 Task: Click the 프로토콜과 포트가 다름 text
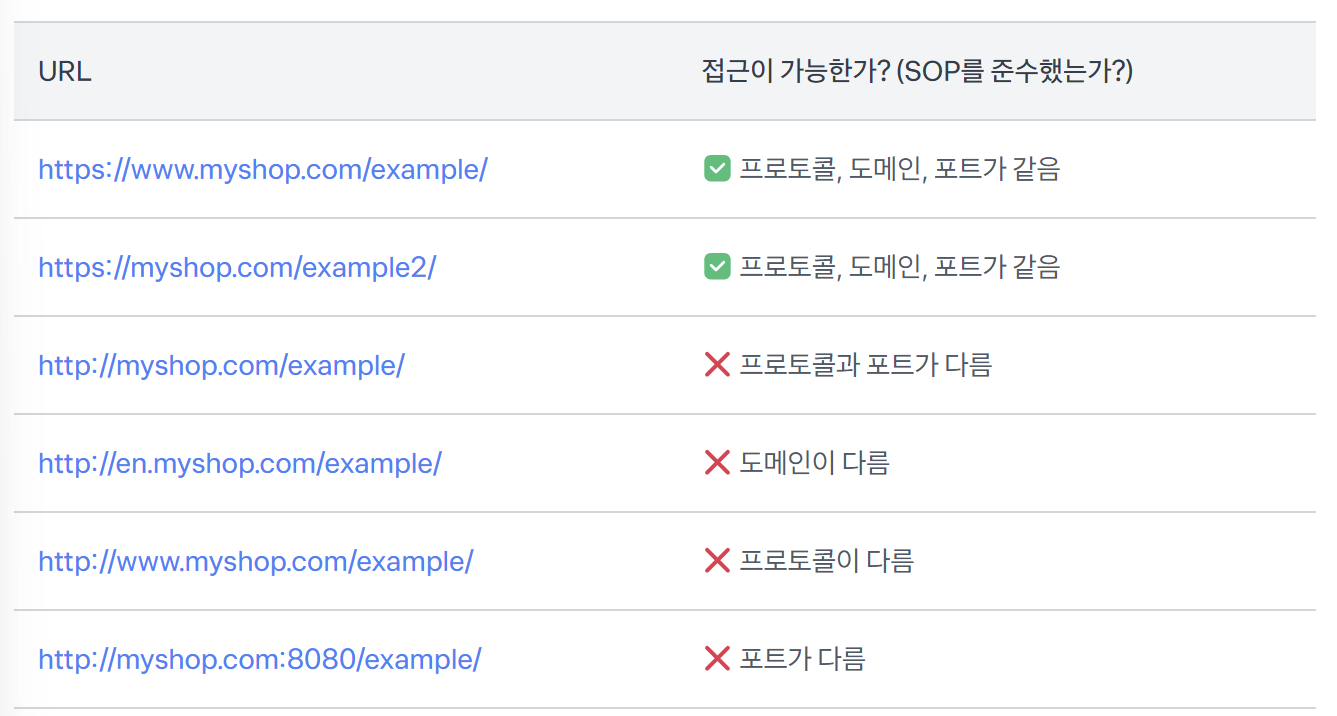click(866, 366)
